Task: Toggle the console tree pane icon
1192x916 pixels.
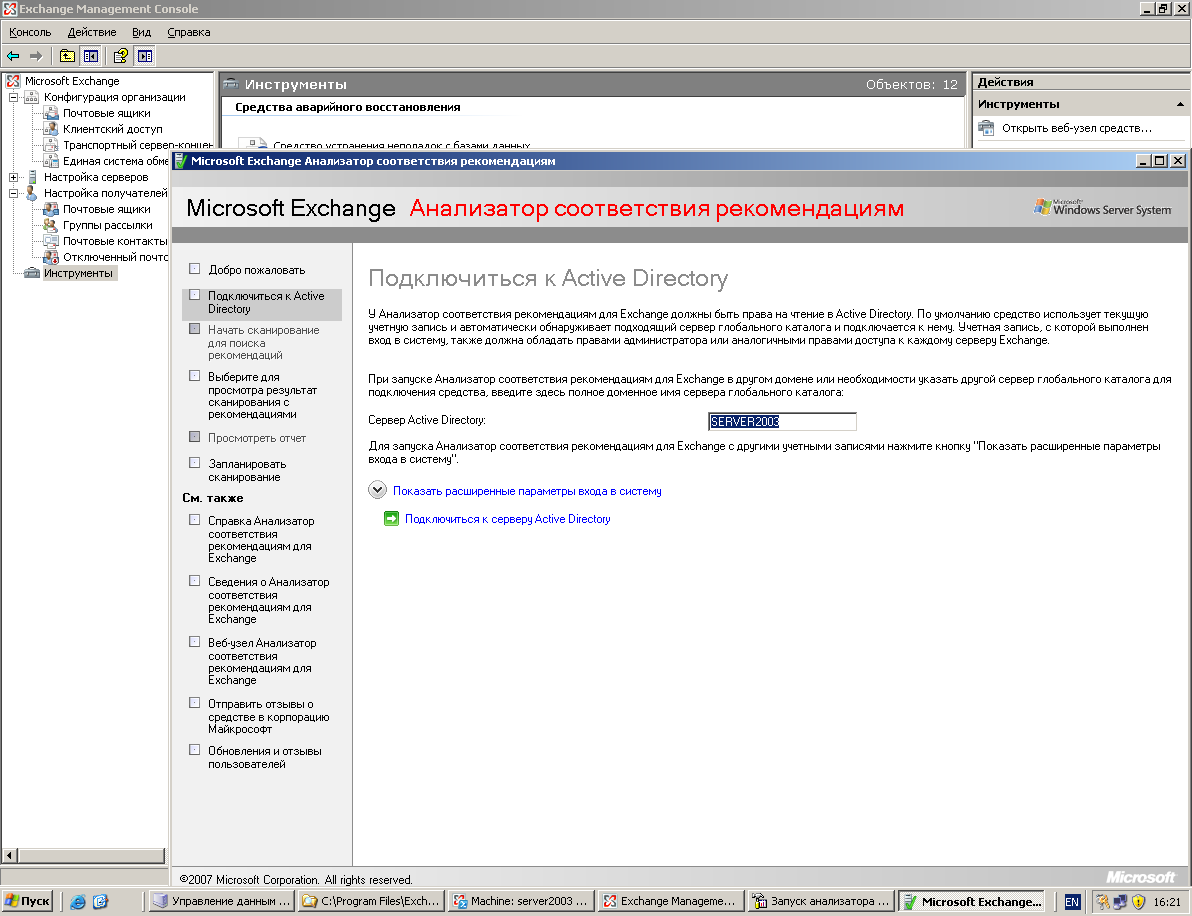Action: [90, 55]
